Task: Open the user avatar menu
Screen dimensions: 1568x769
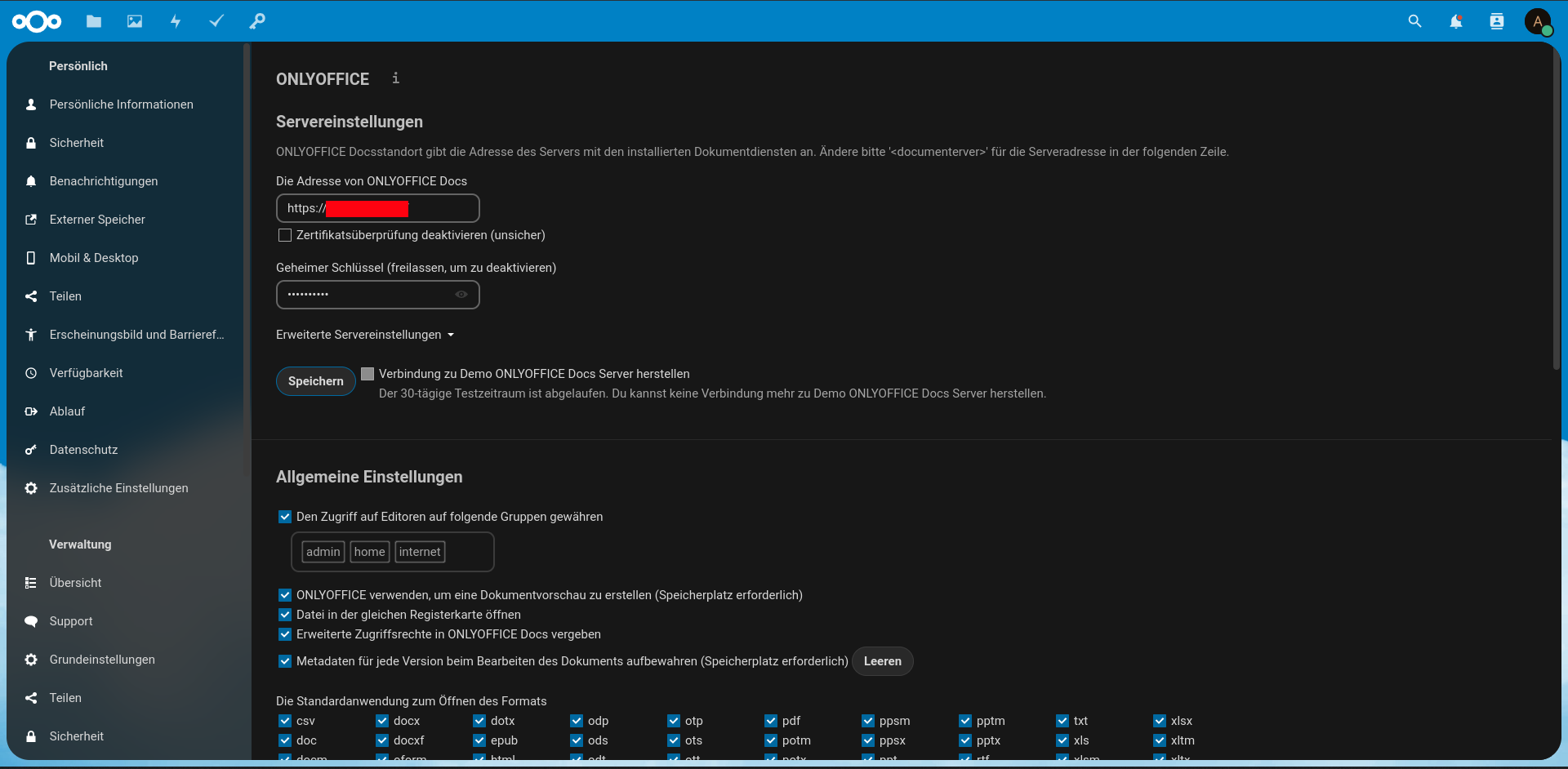Action: [1539, 21]
